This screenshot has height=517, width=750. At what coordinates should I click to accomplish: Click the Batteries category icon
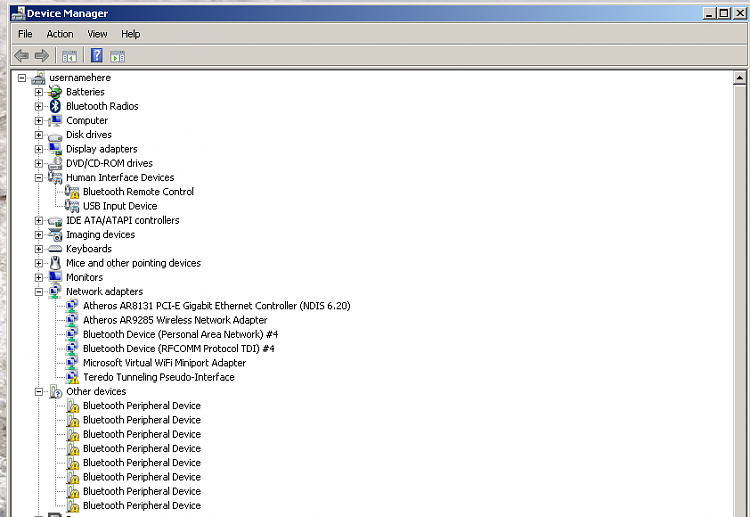tap(55, 92)
